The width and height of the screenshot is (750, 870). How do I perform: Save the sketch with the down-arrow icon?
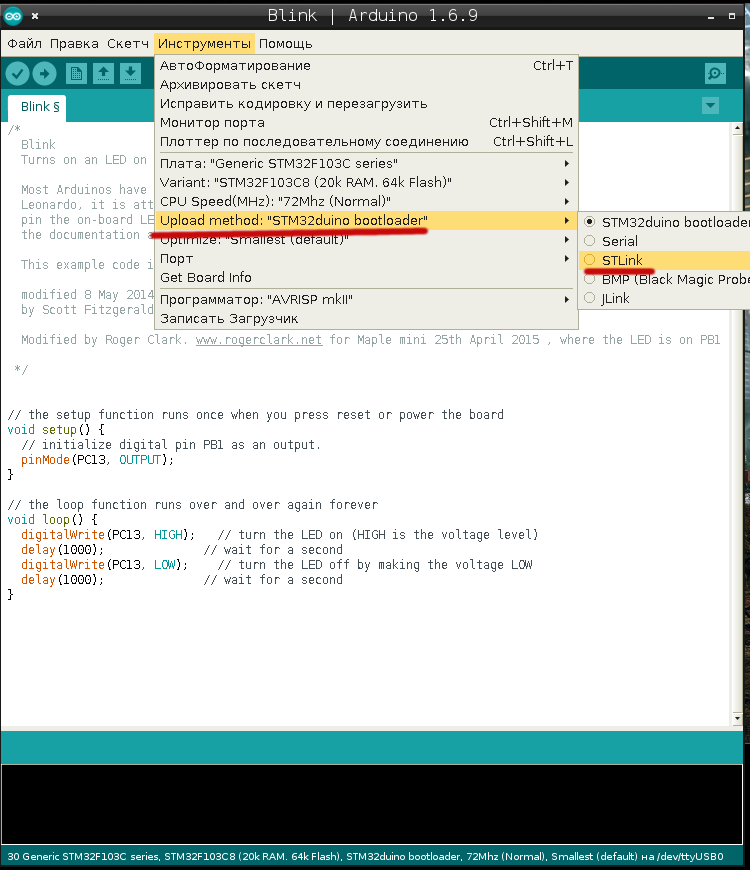130,73
